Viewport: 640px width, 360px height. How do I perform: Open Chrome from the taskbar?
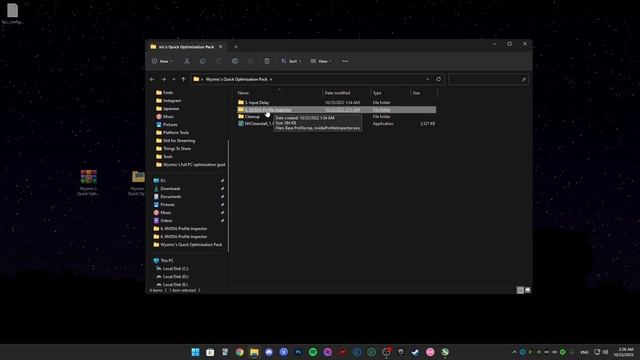point(240,352)
